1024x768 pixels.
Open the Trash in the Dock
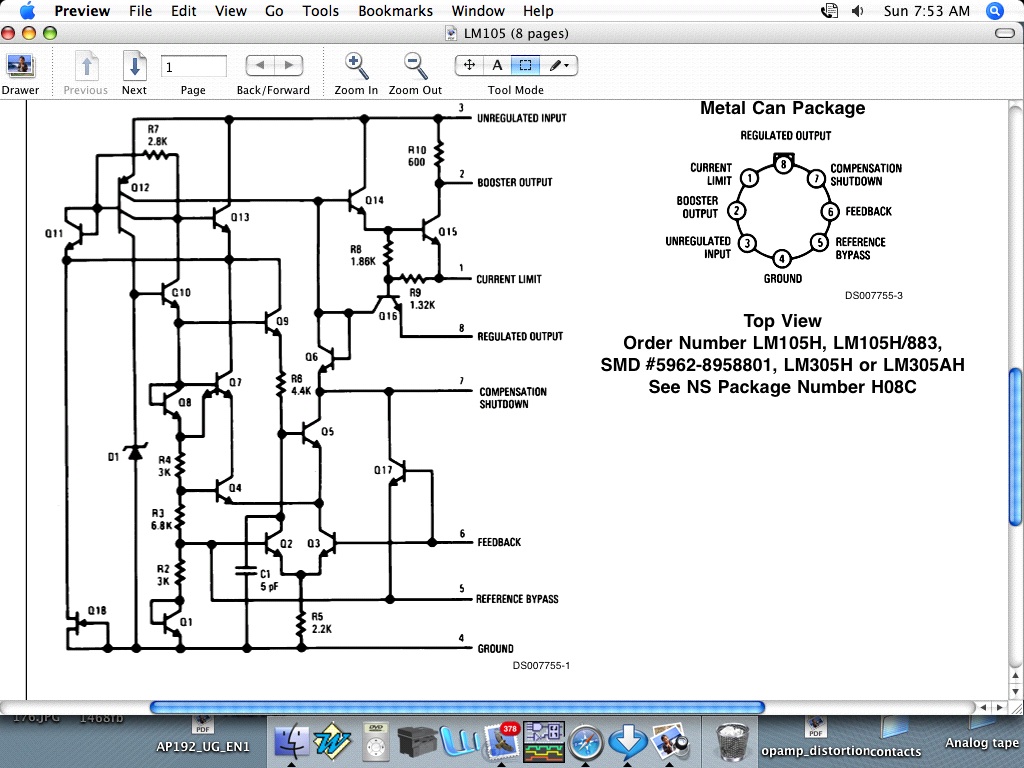pyautogui.click(x=732, y=742)
